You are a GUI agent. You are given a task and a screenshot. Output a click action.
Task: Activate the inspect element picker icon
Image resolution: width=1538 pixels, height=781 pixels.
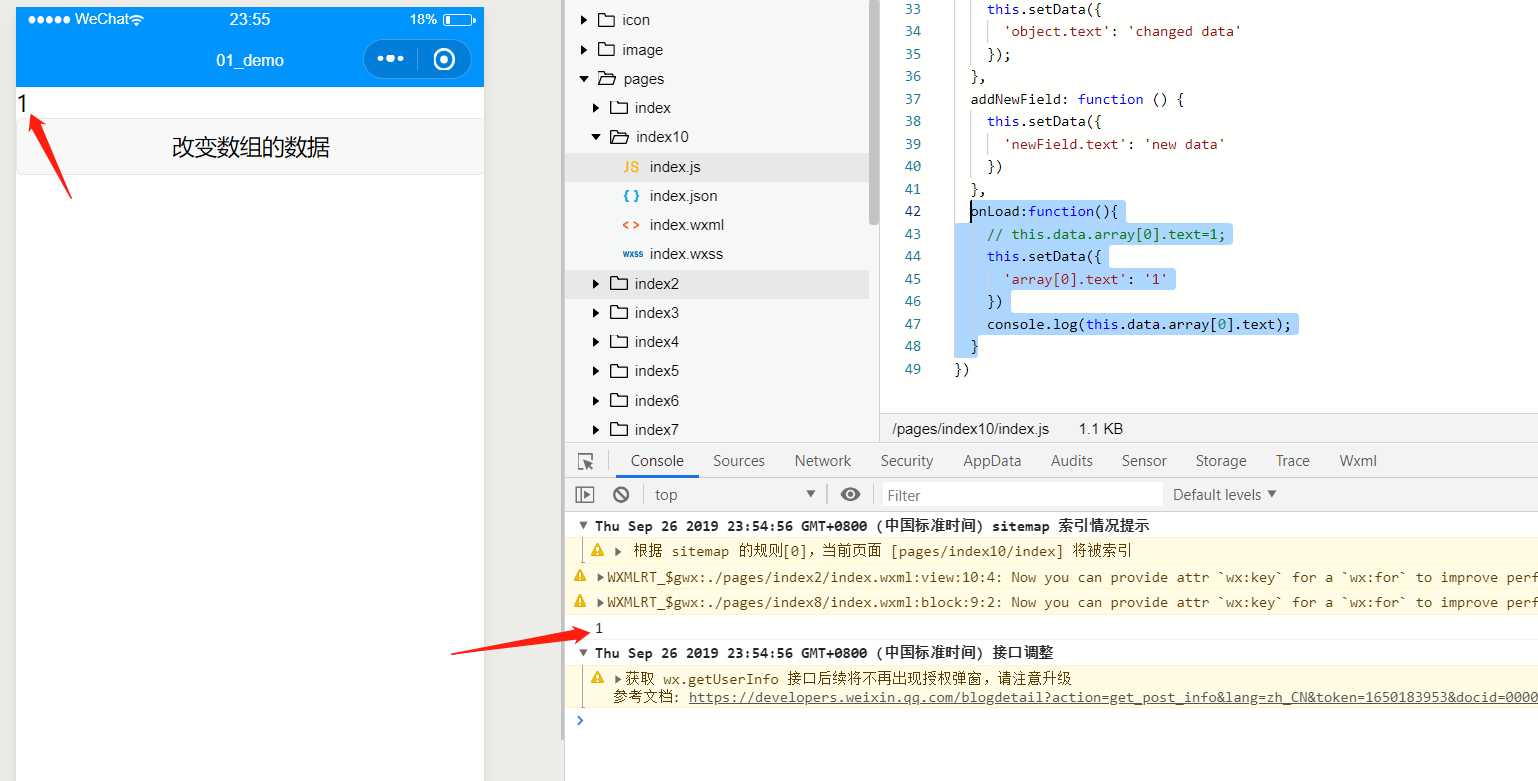586,461
